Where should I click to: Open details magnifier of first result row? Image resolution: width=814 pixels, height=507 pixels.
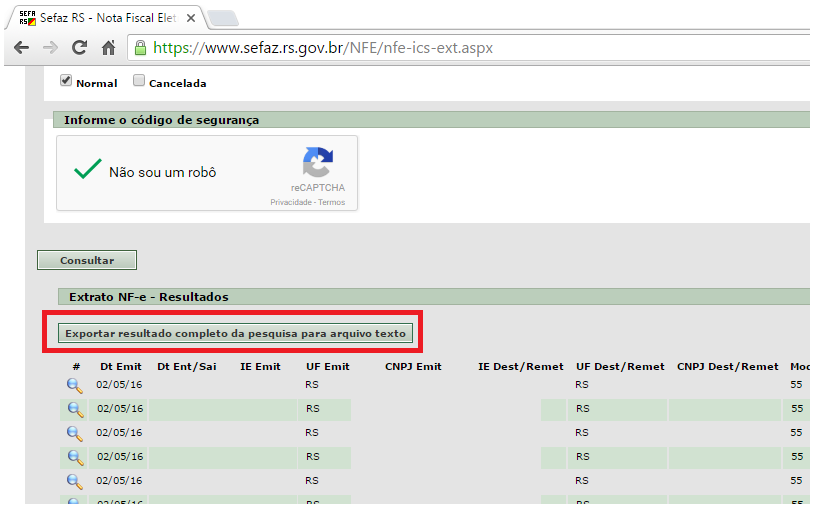tap(75, 386)
